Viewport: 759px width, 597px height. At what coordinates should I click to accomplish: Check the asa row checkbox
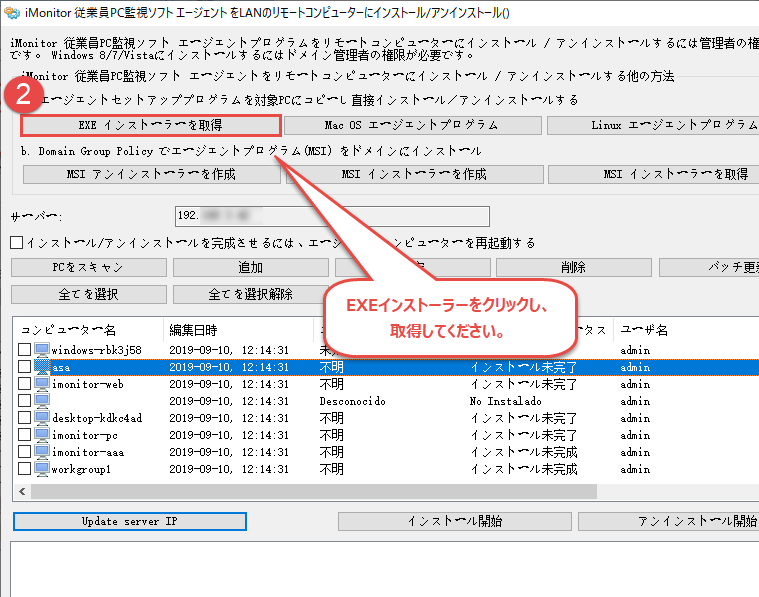(25, 367)
